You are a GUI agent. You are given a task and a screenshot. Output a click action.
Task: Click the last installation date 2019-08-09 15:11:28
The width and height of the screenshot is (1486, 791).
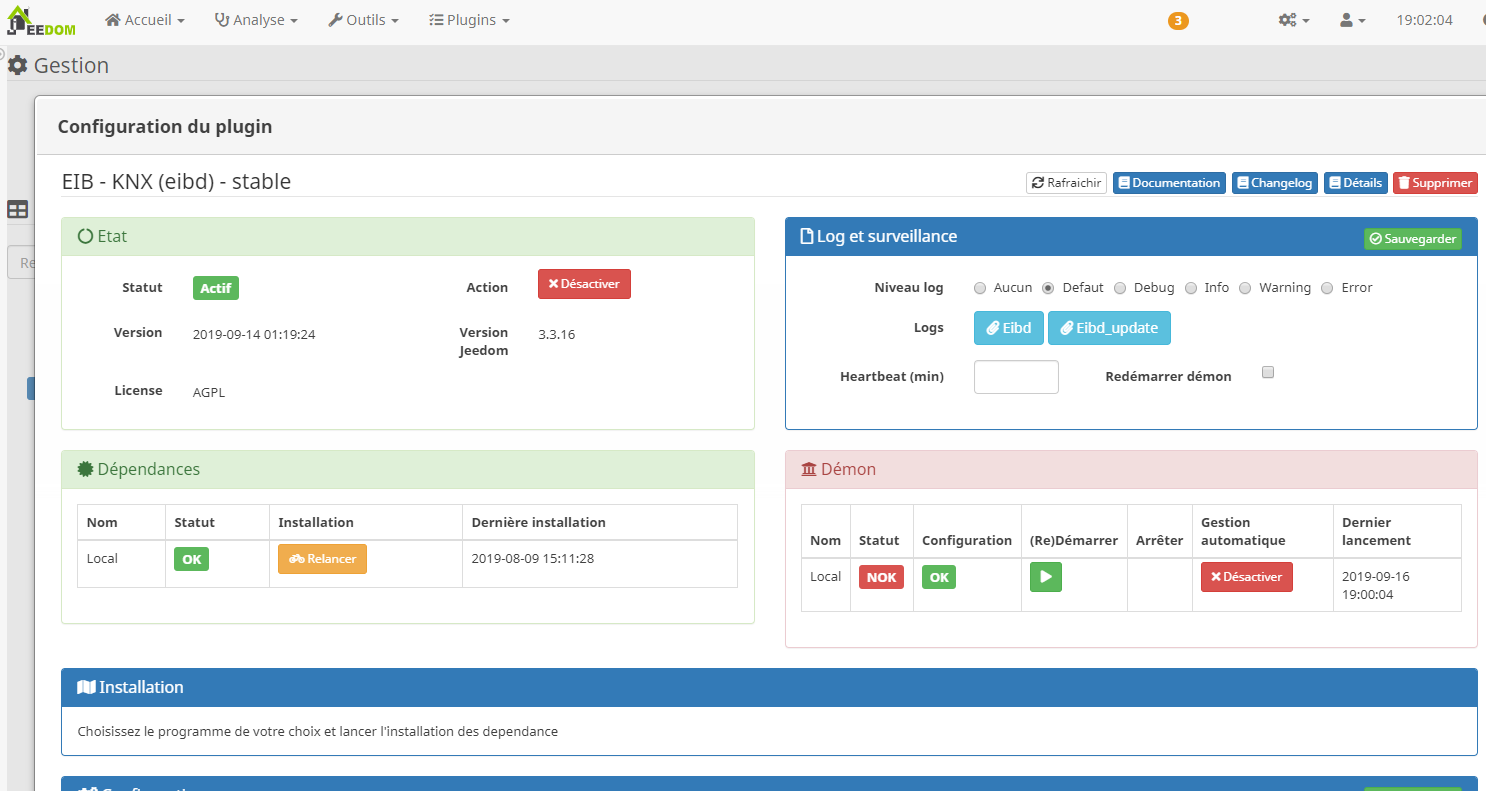(x=533, y=559)
